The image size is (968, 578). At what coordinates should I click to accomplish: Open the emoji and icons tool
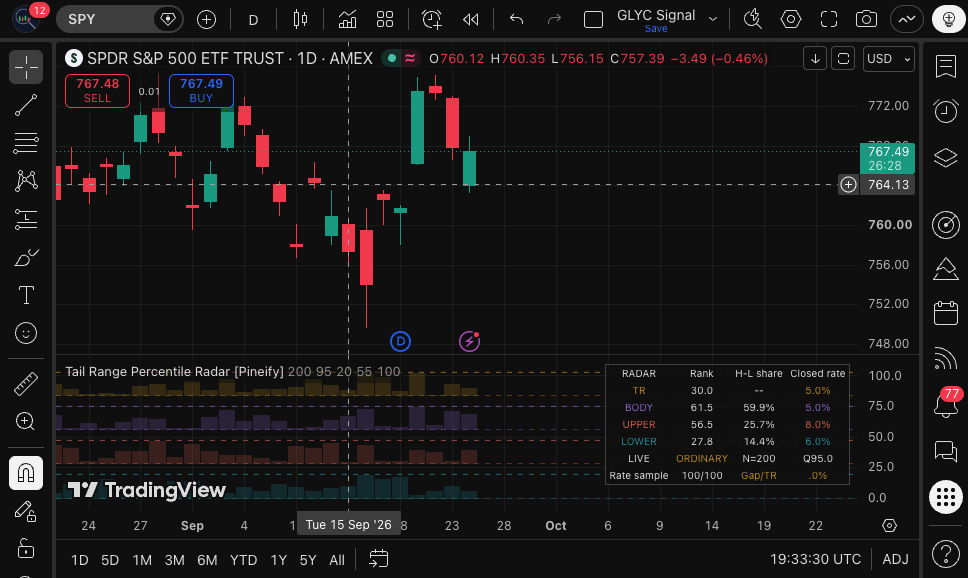26,333
